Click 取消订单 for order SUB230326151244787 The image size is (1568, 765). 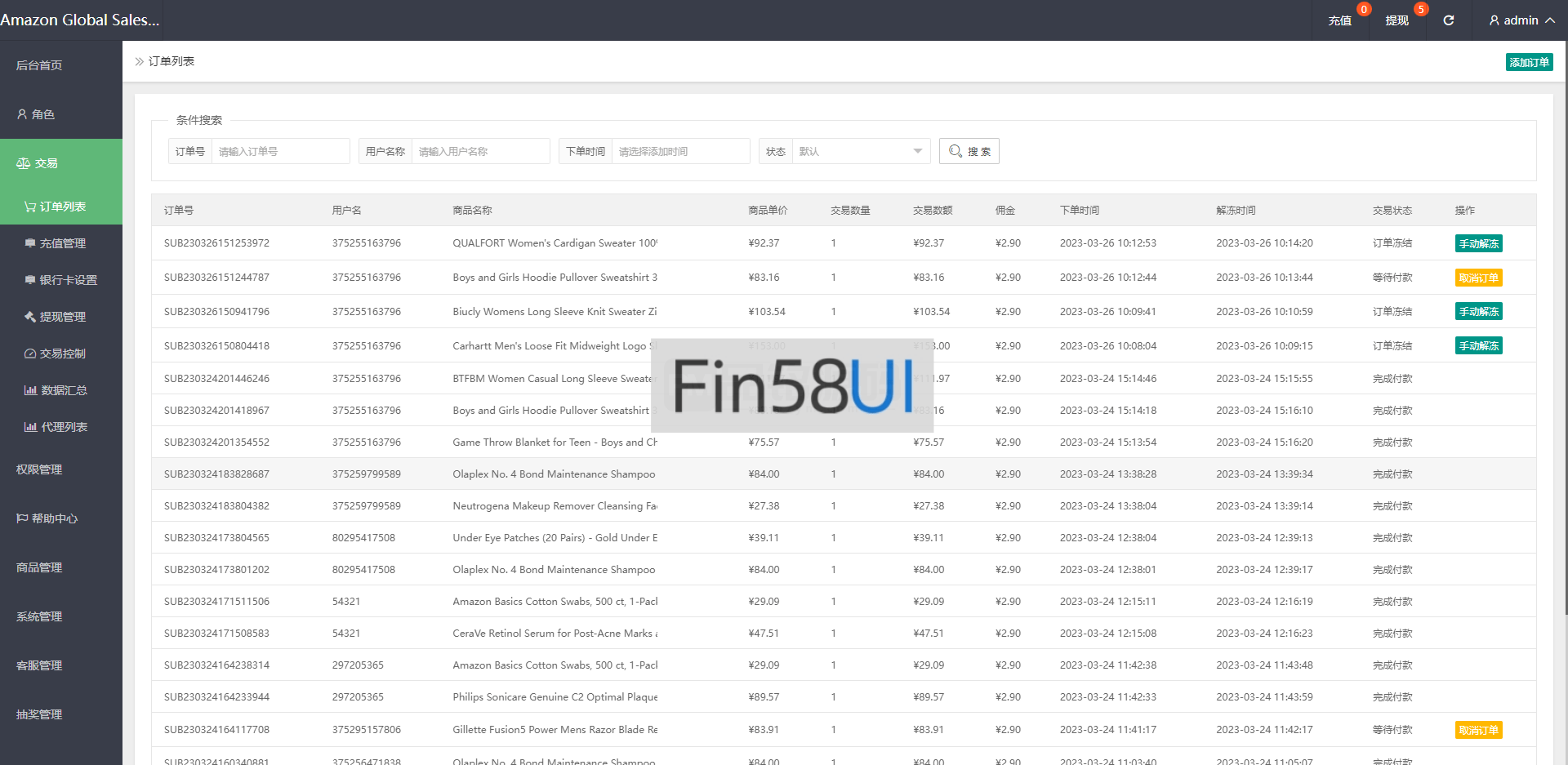(1478, 278)
